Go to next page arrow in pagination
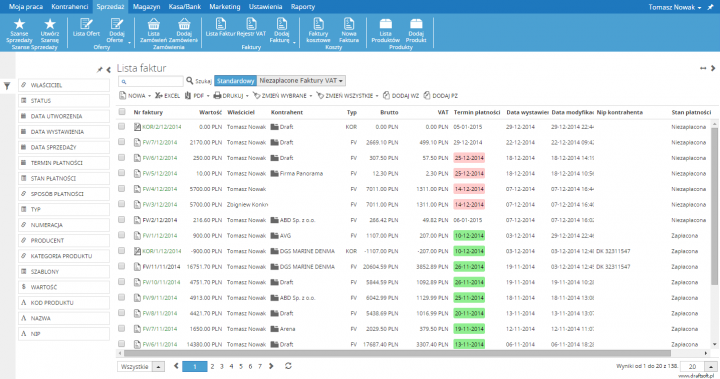 (x=271, y=366)
